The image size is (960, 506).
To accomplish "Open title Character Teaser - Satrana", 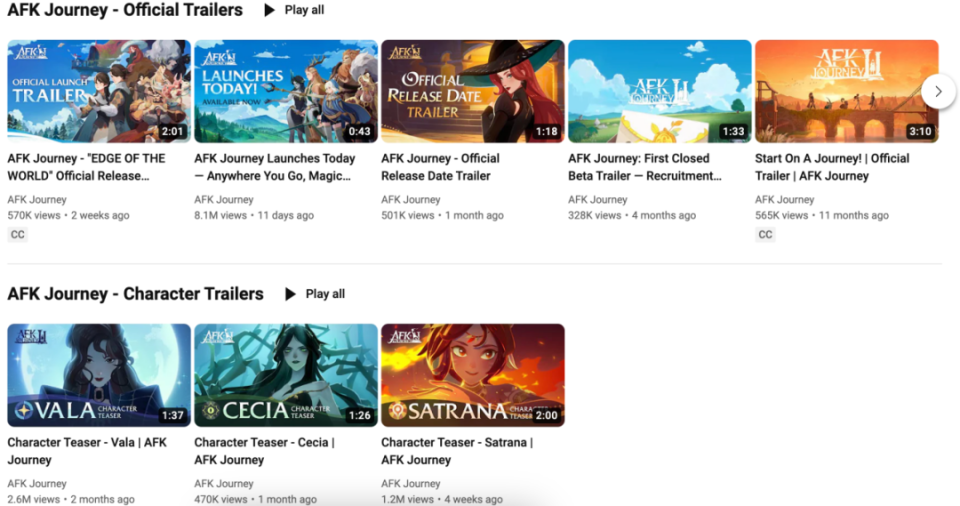I will click(x=457, y=451).
